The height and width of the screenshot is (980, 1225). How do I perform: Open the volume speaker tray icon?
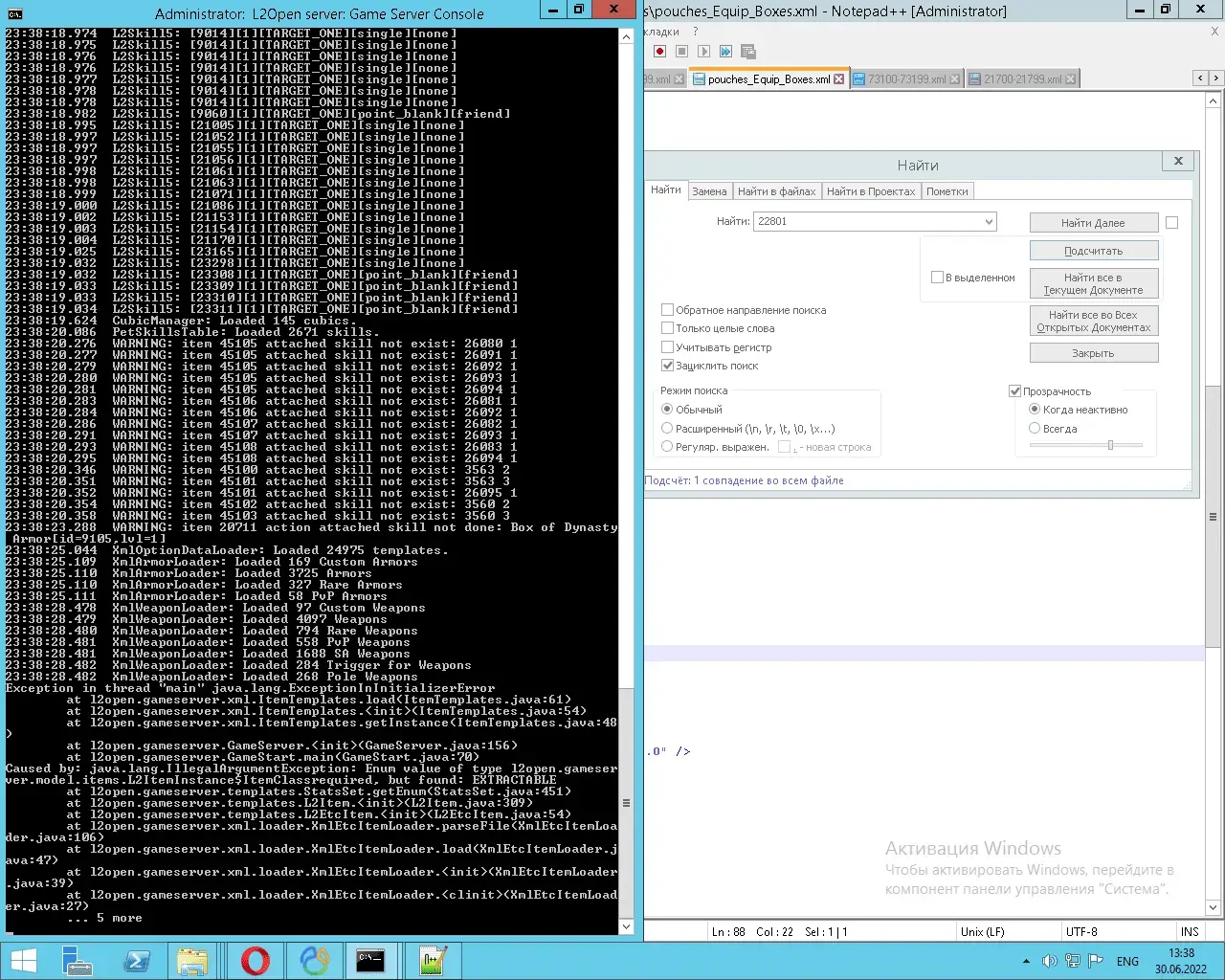coord(1049,961)
